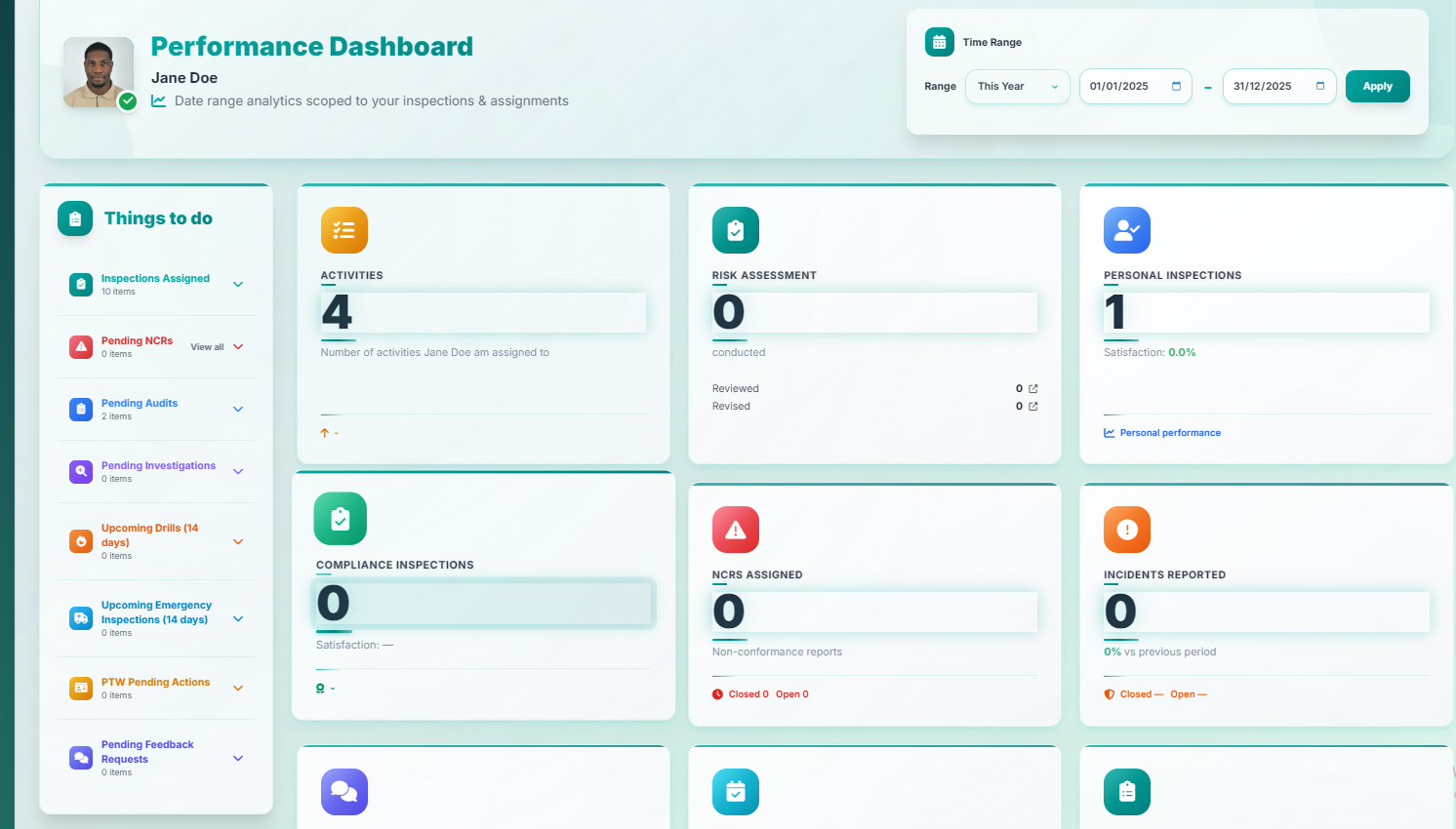Click the Personal Inspections user icon
Screen dimensions: 1456x829
click(1126, 230)
